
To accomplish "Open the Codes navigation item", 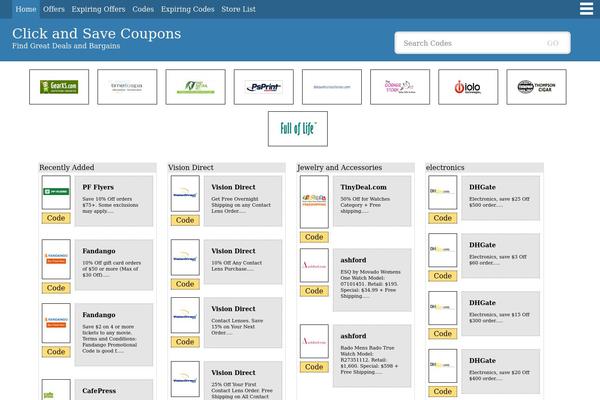I will [x=143, y=9].
